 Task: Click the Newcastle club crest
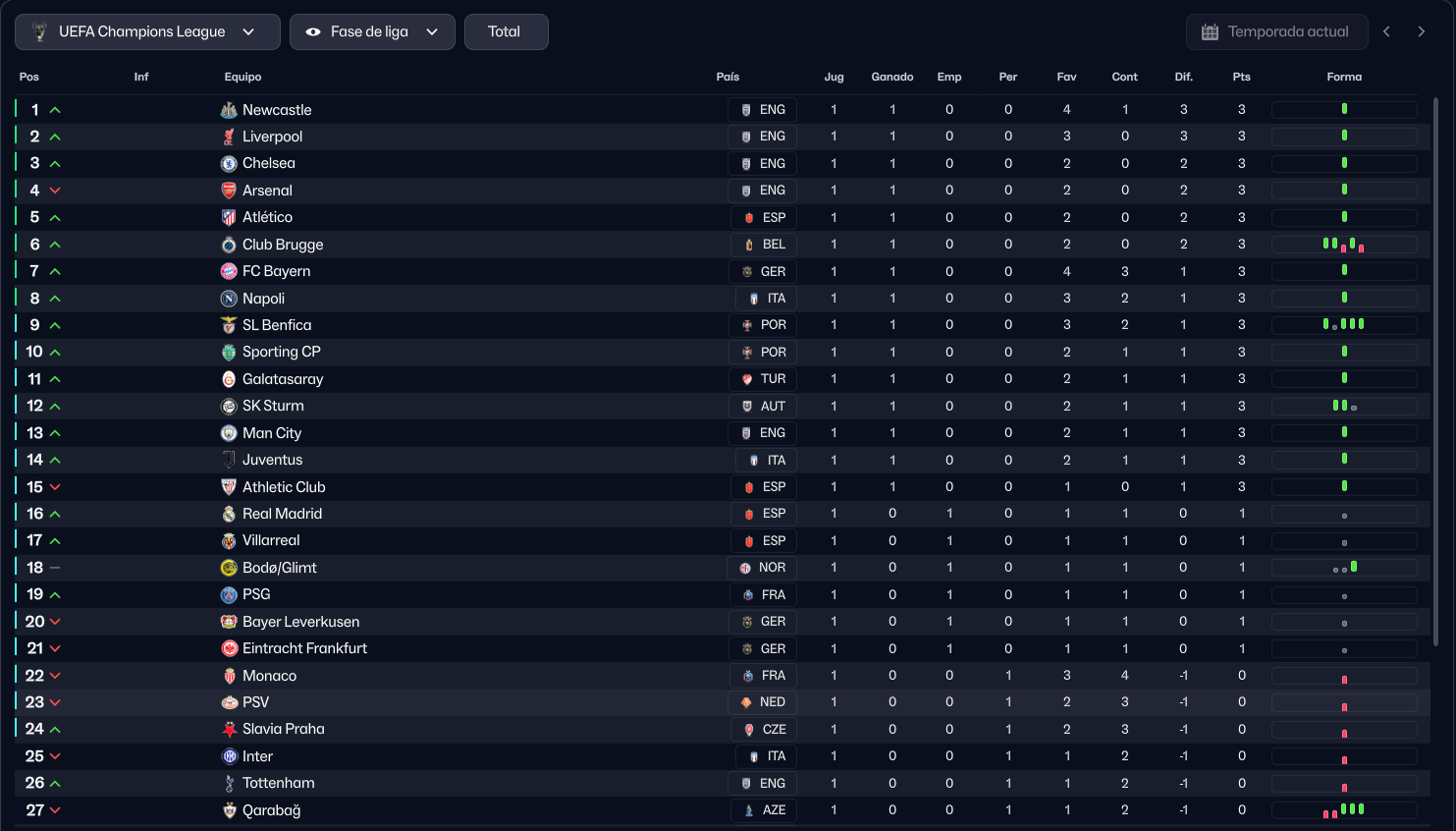click(229, 110)
